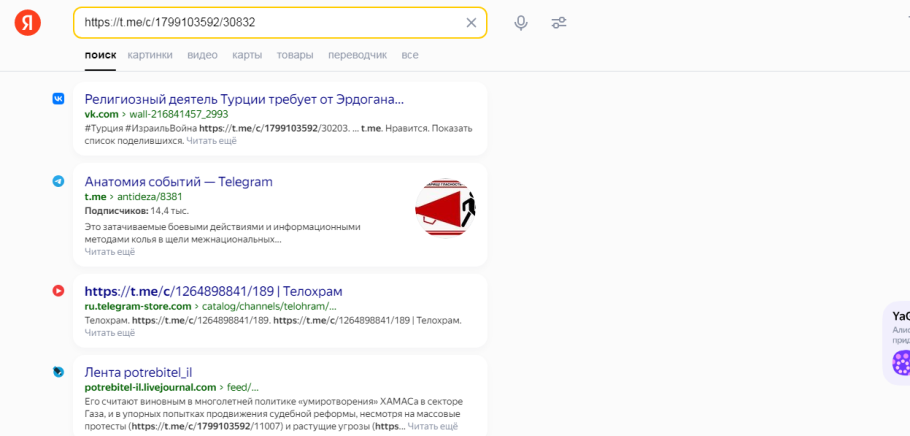
Task: Open potrebitel-il.livejournal.com domain link
Action: click(x=150, y=387)
